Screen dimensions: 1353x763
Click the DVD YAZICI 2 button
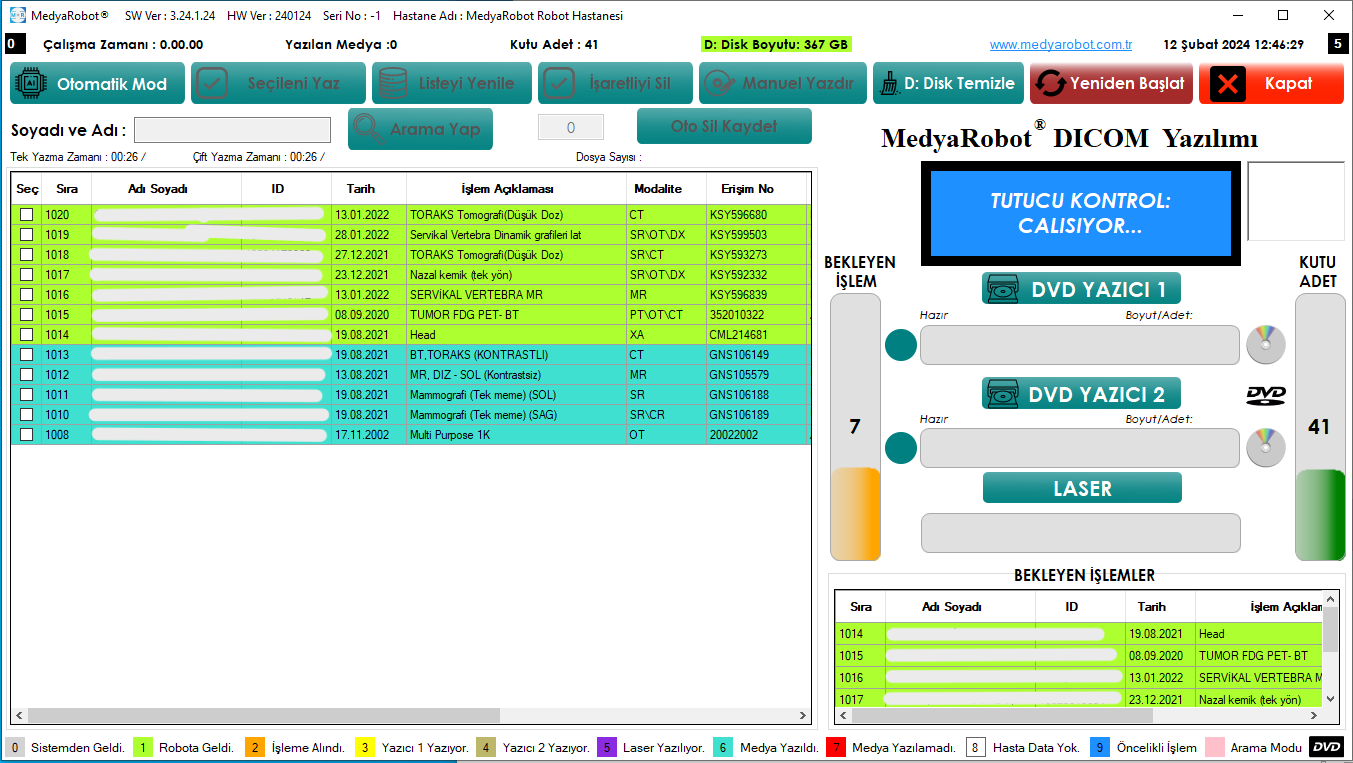pos(1081,394)
